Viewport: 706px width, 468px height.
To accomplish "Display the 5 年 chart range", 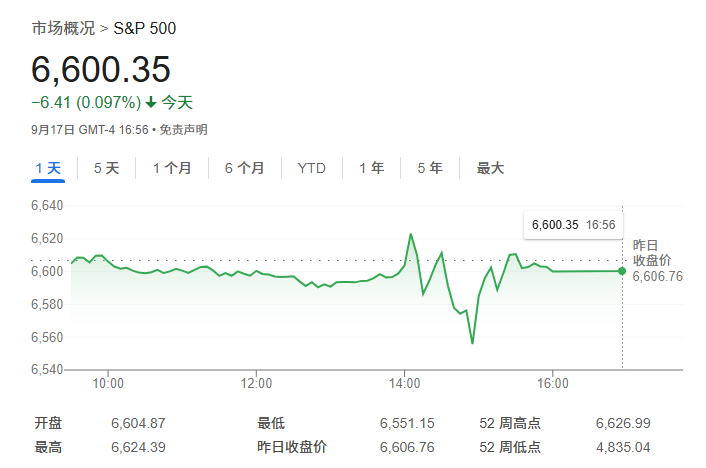I will [429, 168].
